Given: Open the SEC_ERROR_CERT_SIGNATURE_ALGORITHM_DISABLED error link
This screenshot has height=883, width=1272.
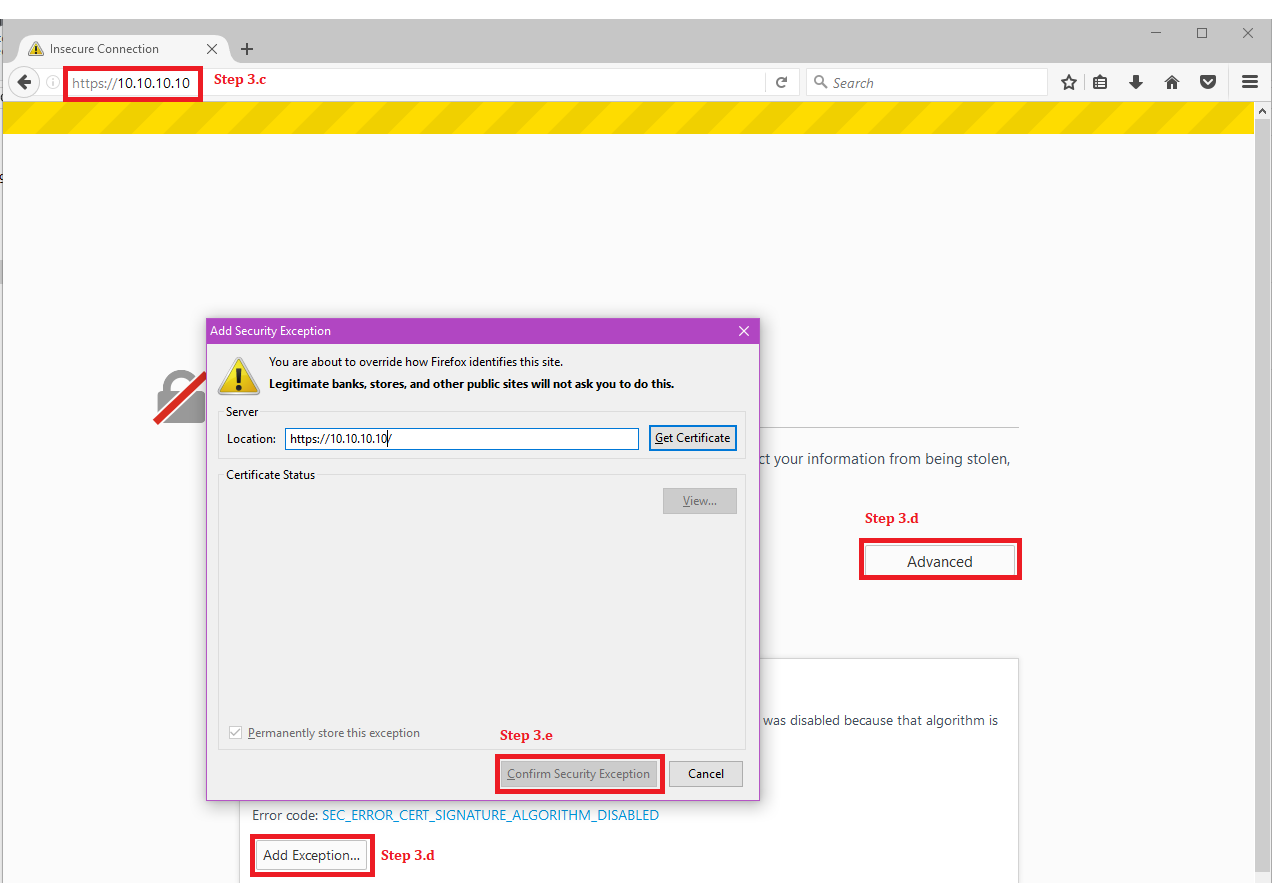Looking at the screenshot, I should click(489, 815).
